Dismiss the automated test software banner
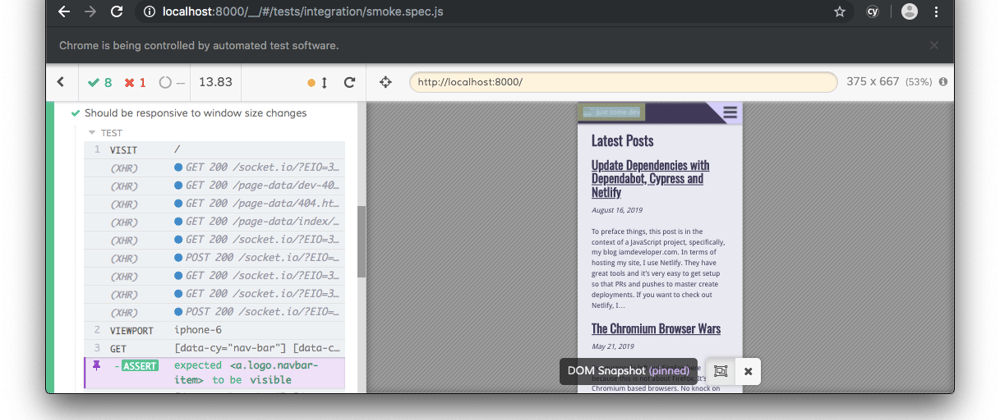 point(934,45)
